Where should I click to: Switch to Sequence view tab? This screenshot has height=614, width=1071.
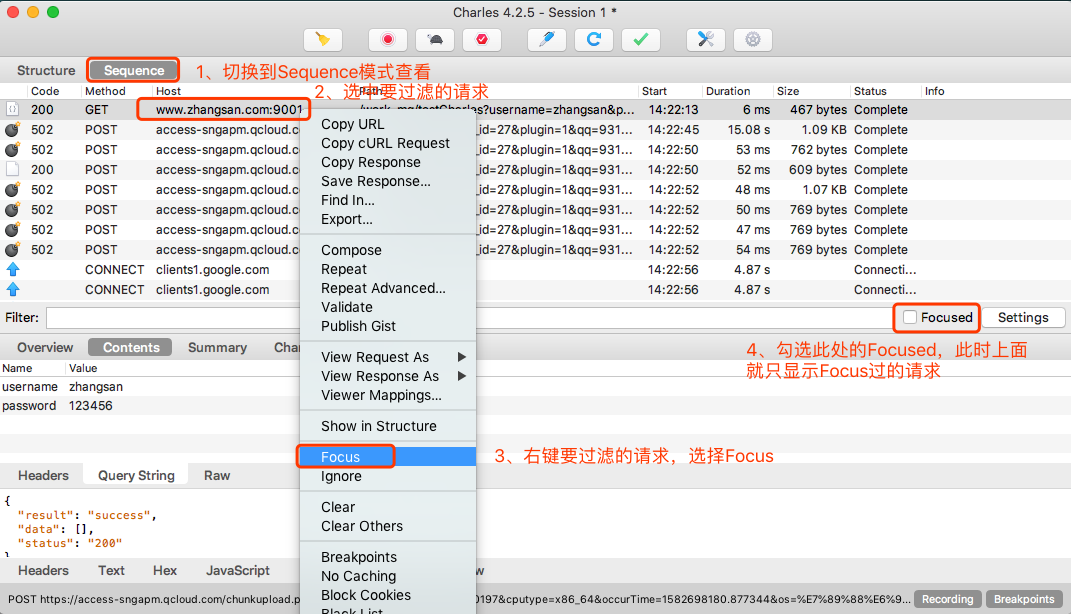[x=134, y=70]
